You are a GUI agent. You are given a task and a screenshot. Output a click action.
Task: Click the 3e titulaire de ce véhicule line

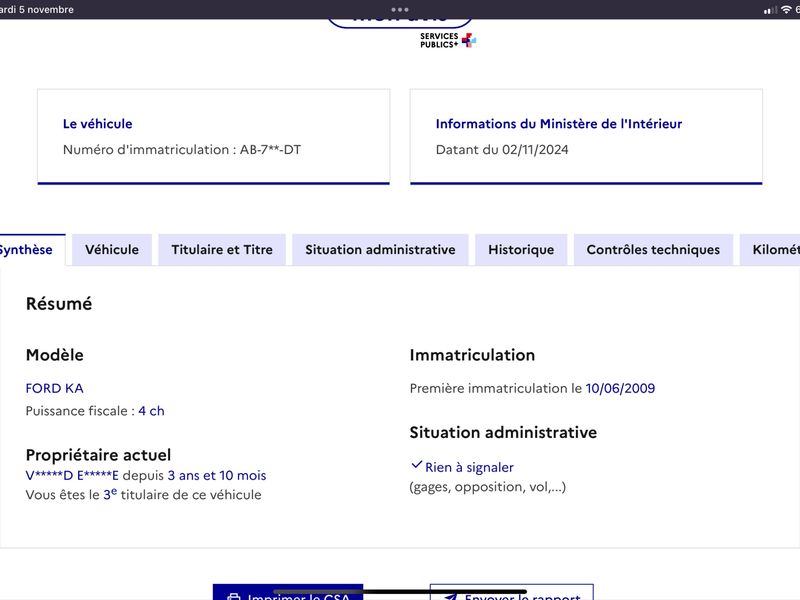[143, 494]
